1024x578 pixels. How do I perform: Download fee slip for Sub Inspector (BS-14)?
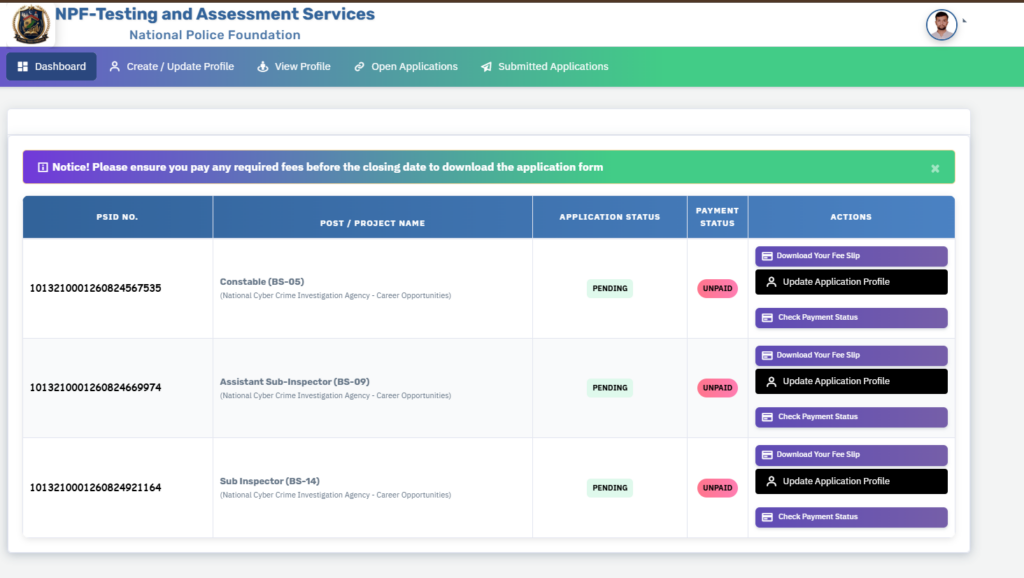[851, 455]
